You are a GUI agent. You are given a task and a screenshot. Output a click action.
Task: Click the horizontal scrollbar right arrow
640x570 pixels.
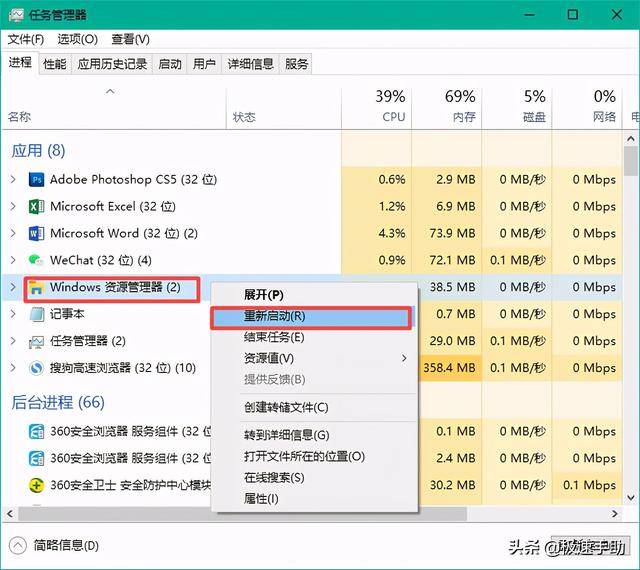pyautogui.click(x=615, y=514)
